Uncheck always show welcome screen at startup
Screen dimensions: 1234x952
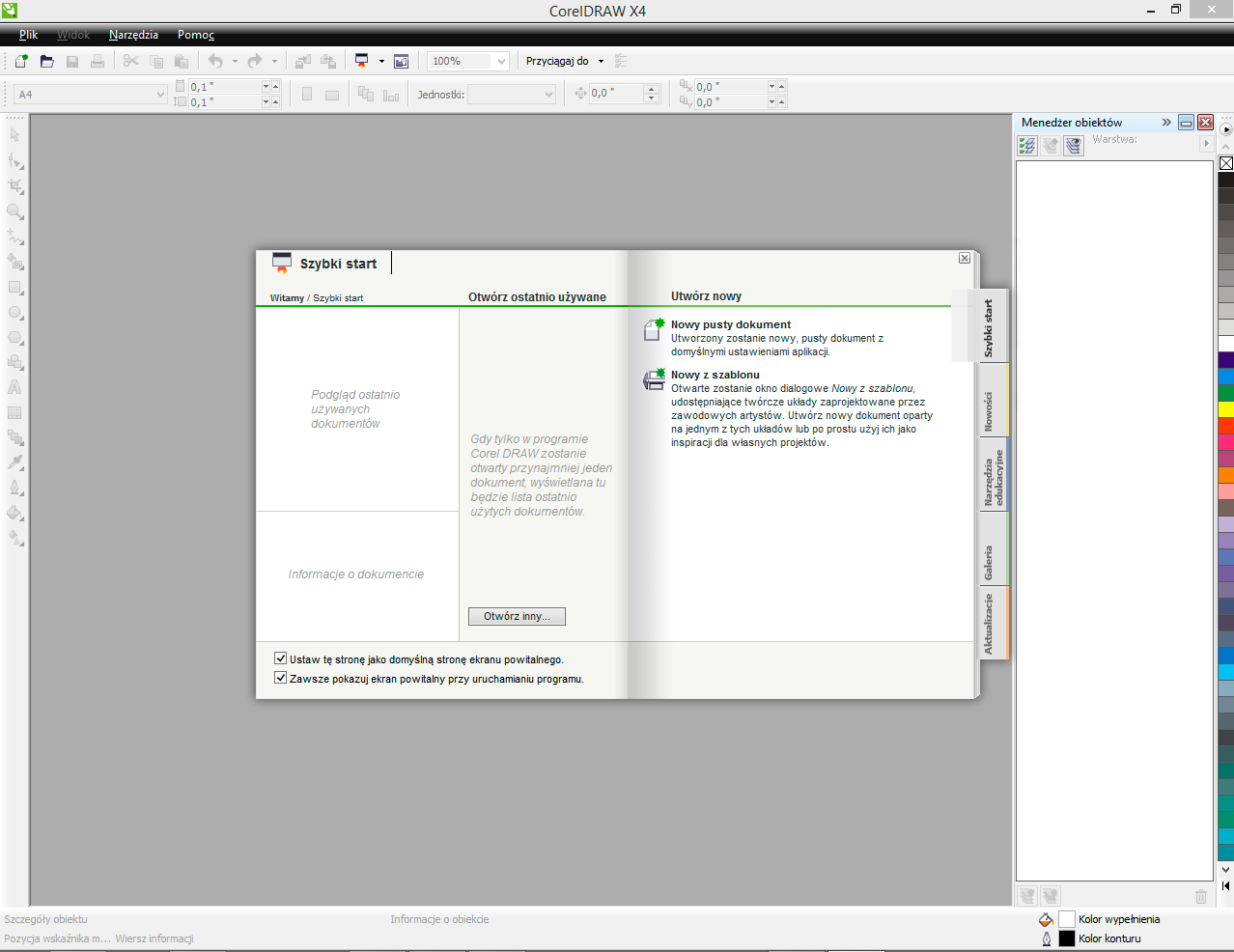(281, 678)
